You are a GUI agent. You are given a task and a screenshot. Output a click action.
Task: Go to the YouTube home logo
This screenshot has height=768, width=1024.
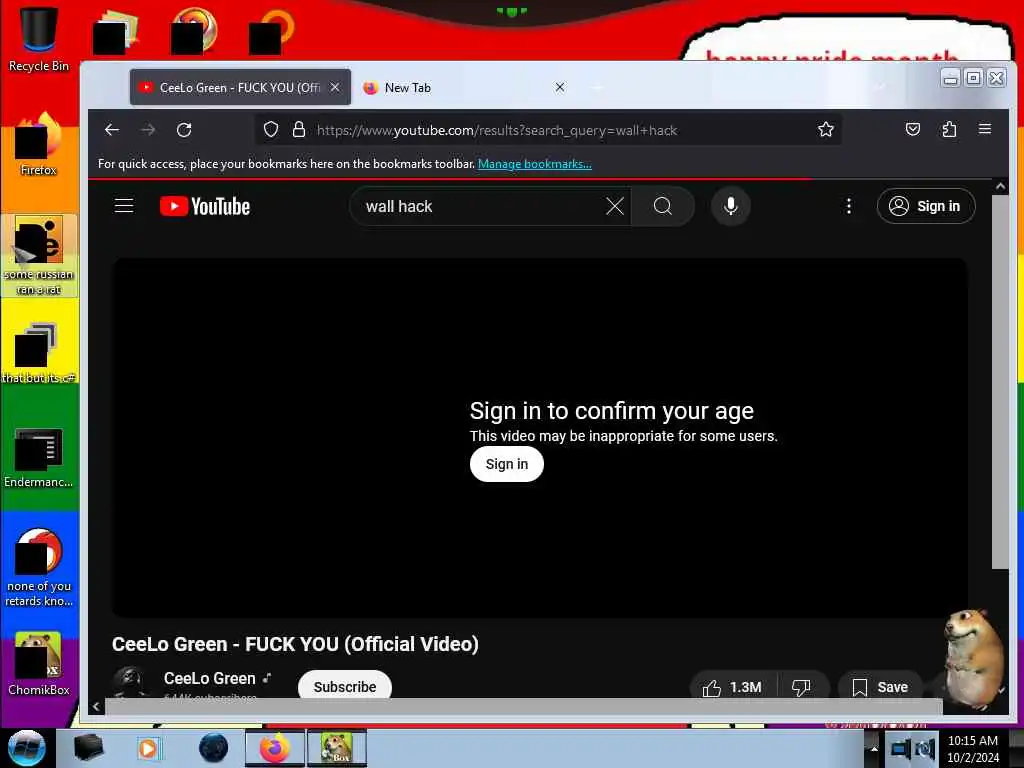(205, 206)
